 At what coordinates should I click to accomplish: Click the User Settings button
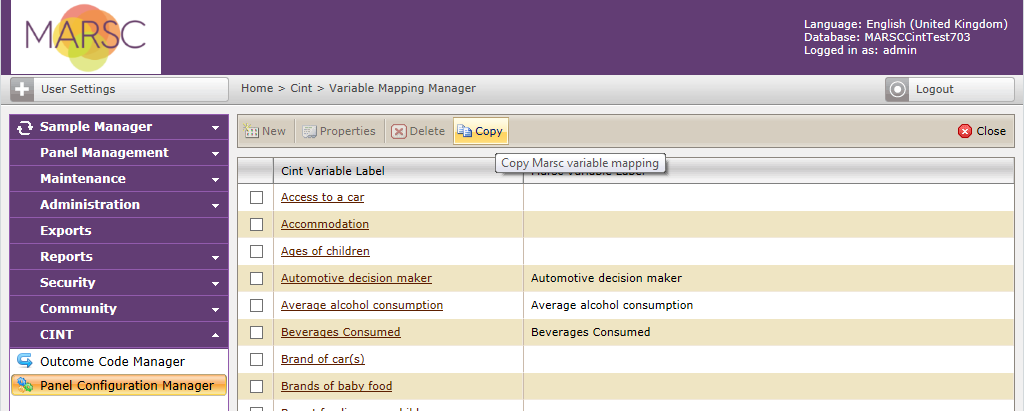pyautogui.click(x=120, y=90)
